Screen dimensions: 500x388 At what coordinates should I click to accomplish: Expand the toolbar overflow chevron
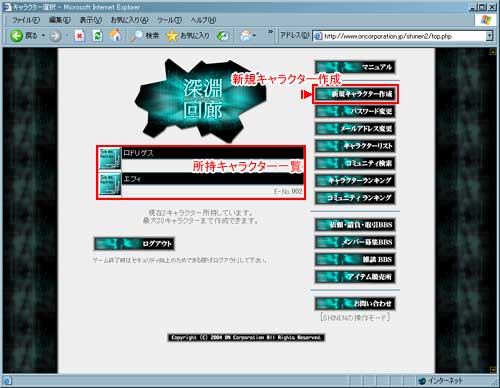coord(270,32)
